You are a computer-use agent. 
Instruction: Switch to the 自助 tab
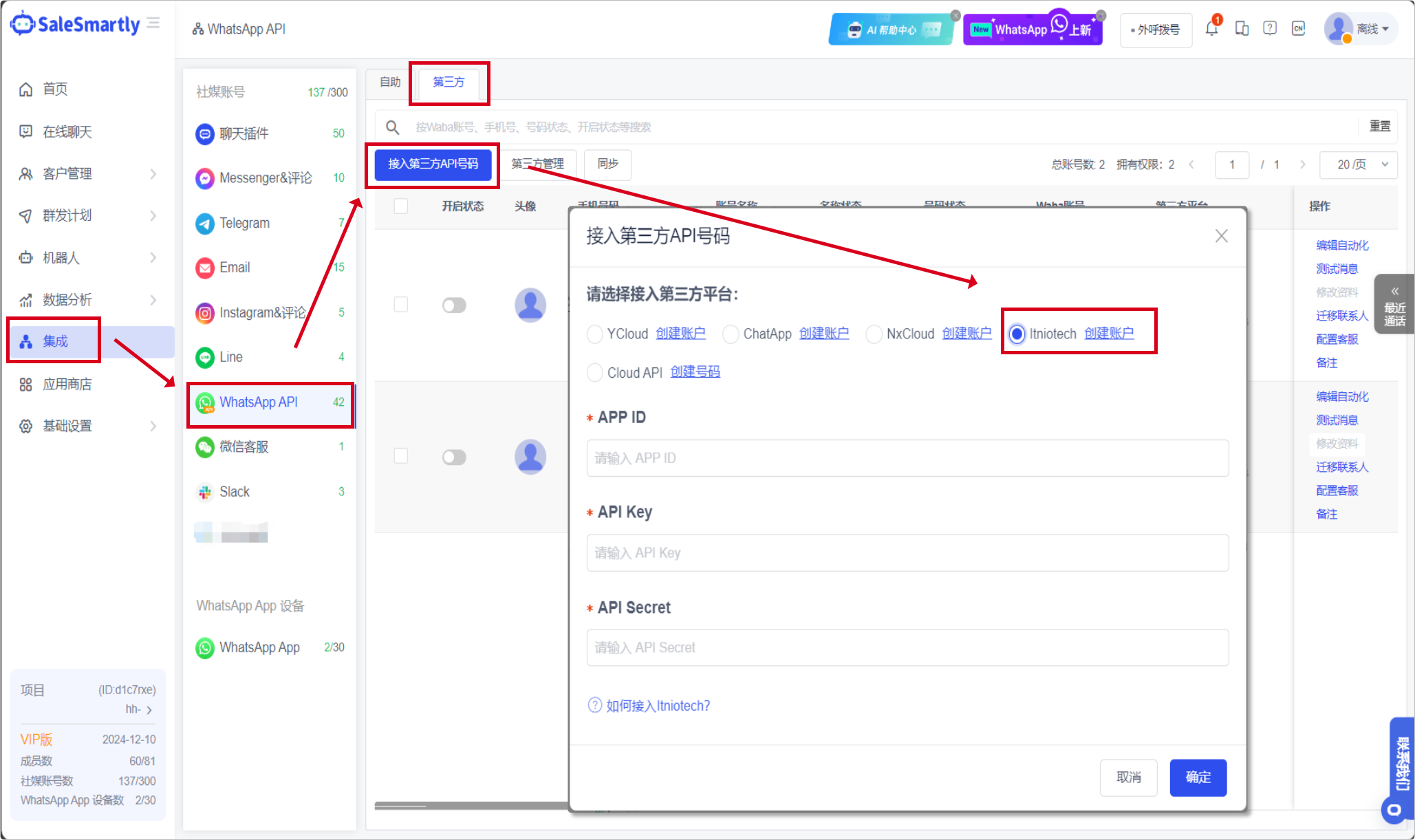point(390,83)
